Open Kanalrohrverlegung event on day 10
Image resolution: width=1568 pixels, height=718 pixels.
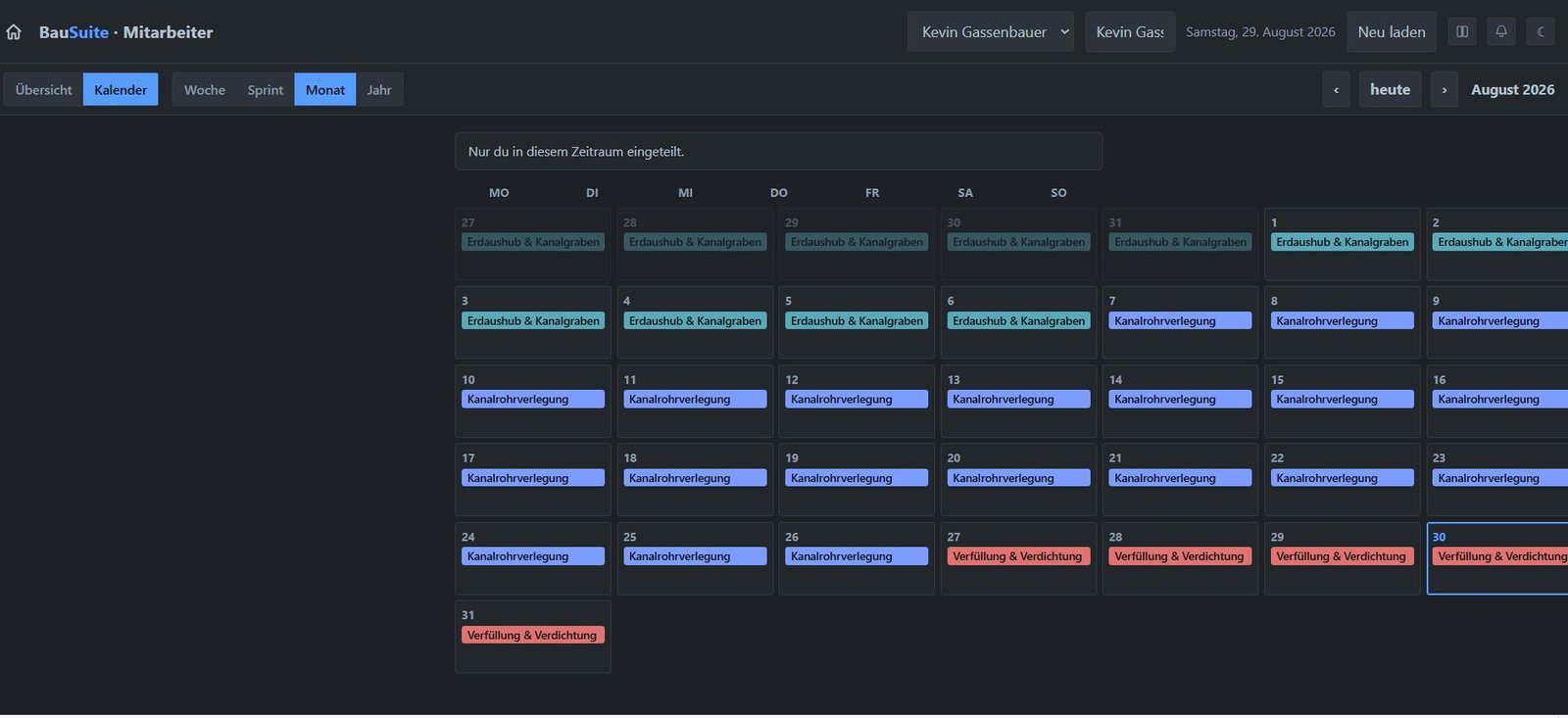click(x=533, y=400)
